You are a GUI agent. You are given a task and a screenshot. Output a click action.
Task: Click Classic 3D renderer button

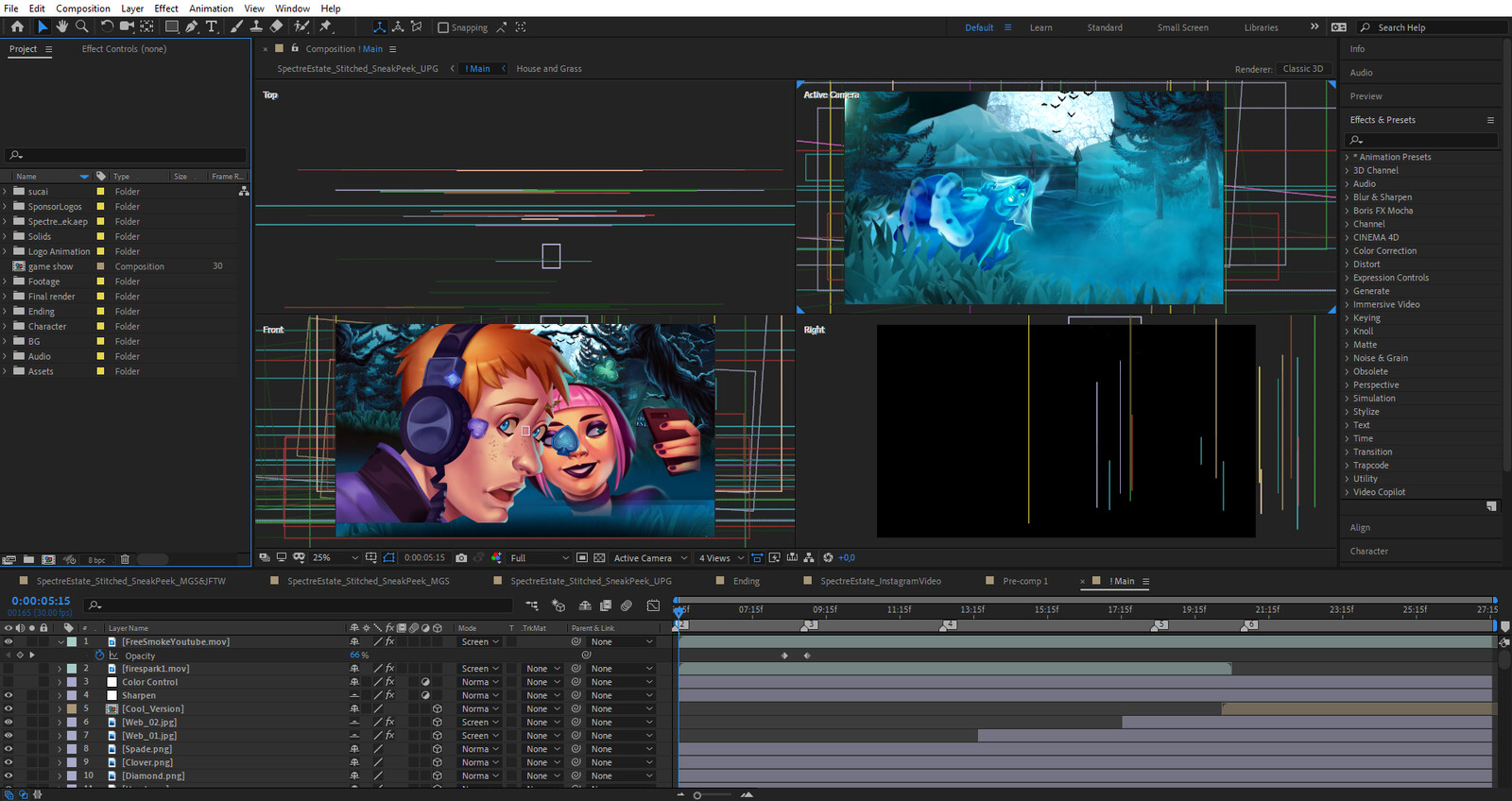coord(1303,69)
